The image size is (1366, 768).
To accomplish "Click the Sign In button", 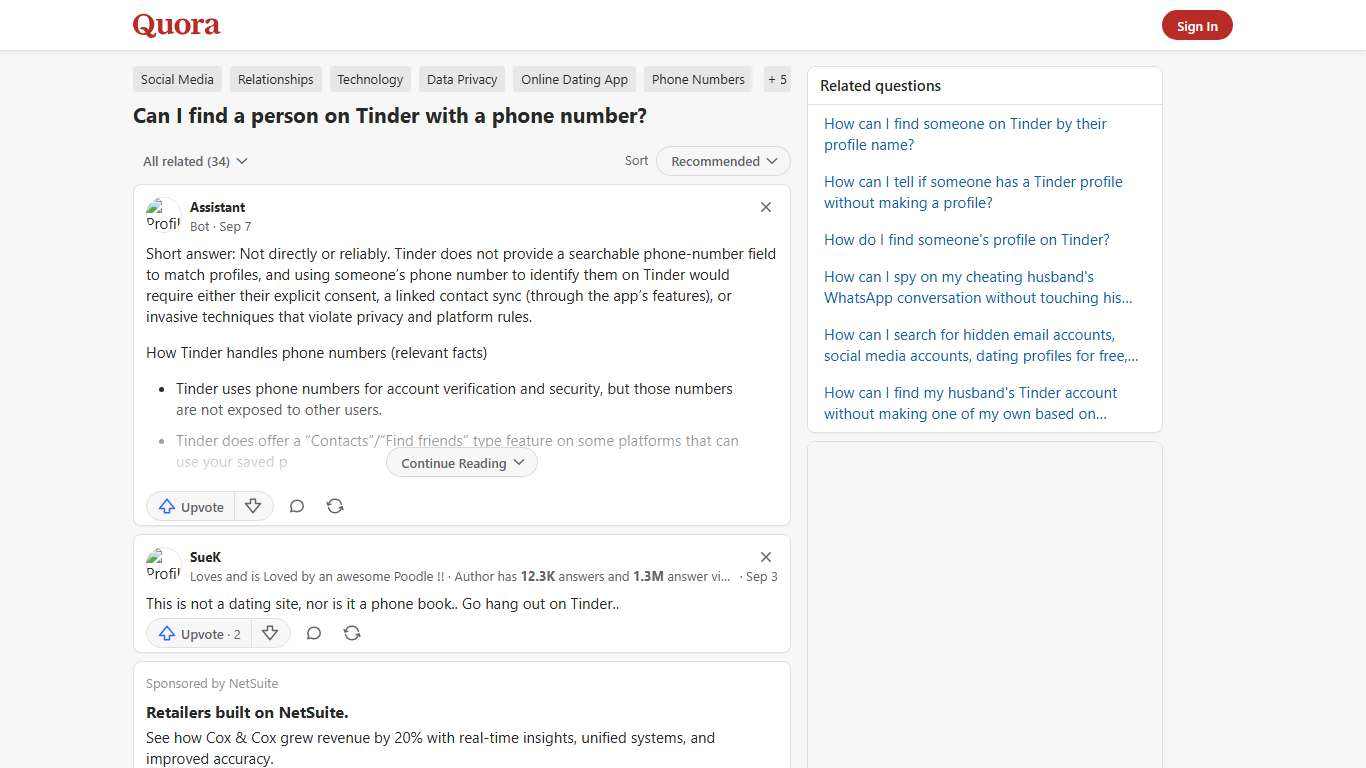I will pos(1197,25).
